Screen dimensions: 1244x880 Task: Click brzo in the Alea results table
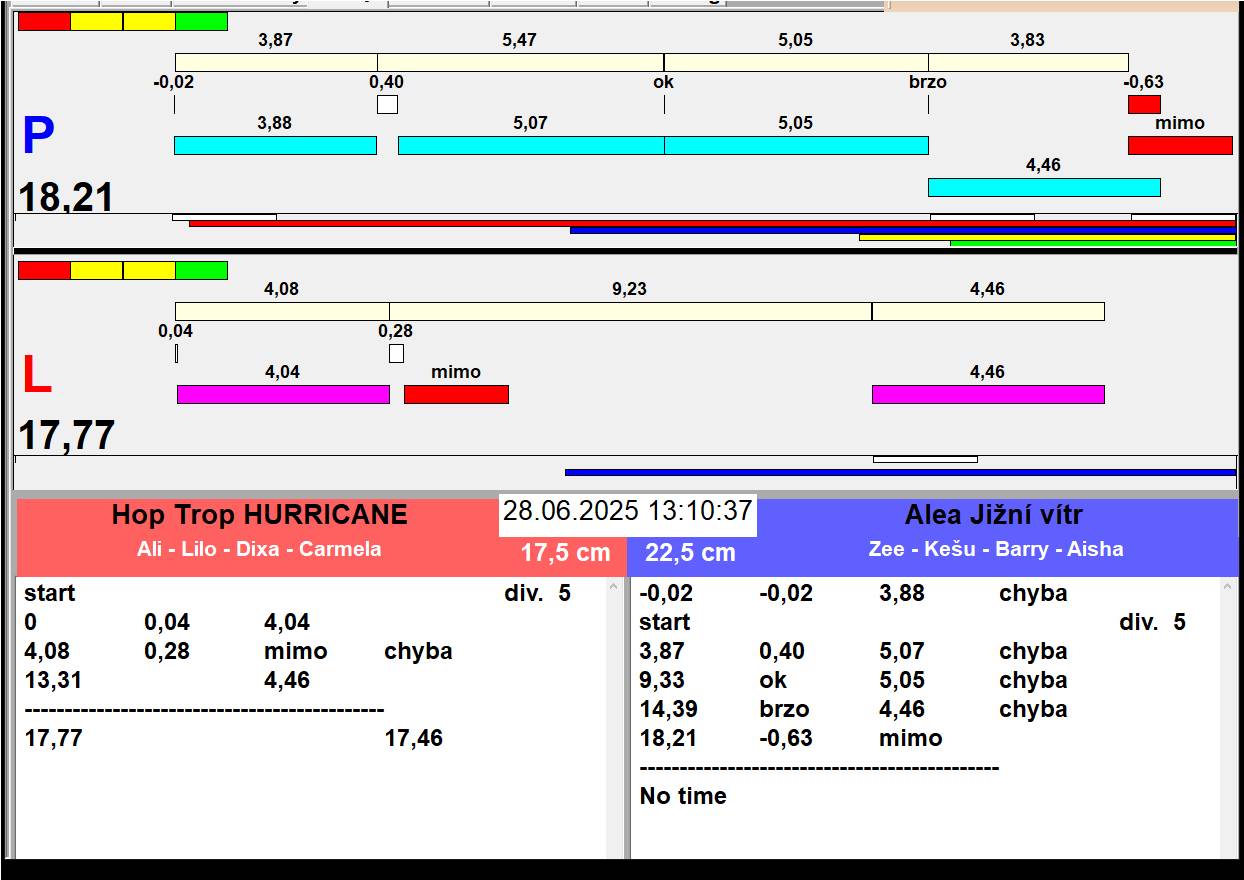pos(784,710)
